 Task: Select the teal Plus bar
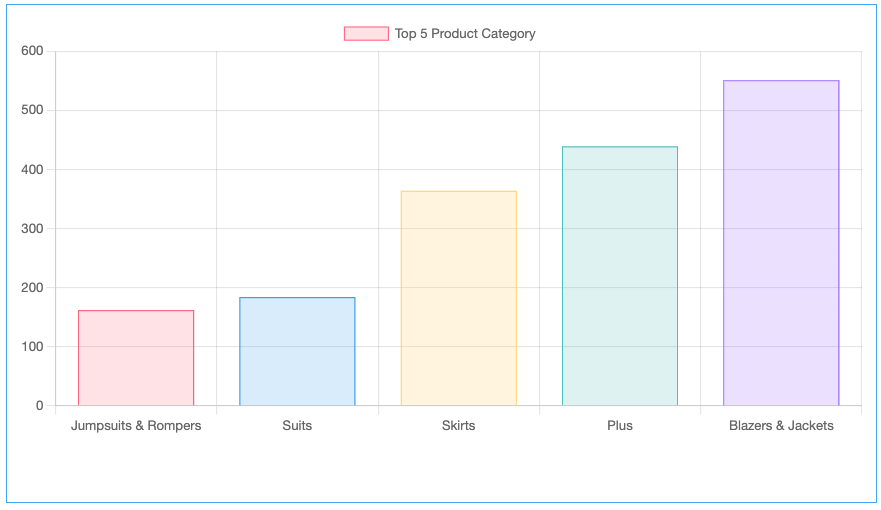pos(620,276)
